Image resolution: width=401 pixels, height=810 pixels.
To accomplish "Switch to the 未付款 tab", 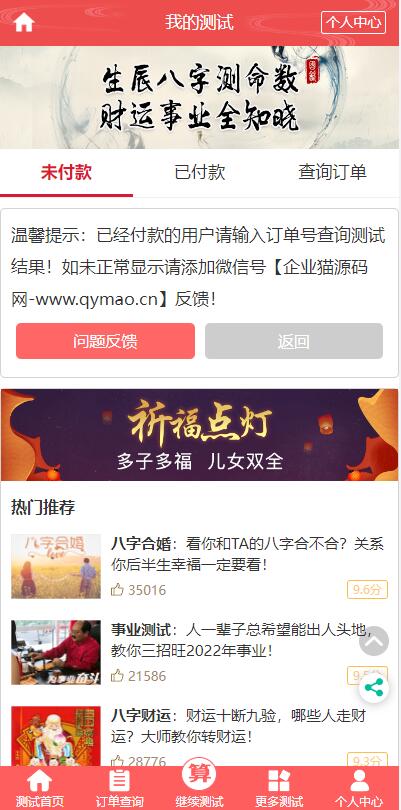I will (66, 173).
